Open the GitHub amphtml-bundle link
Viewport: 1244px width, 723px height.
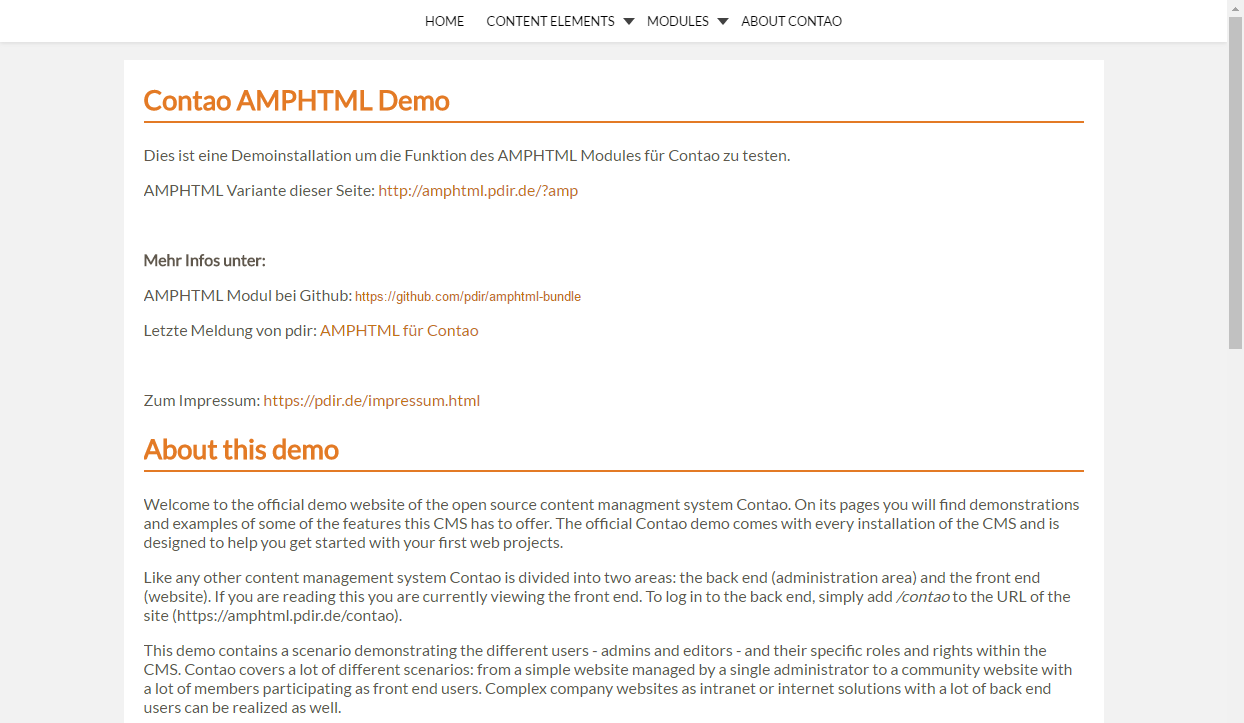[x=468, y=296]
